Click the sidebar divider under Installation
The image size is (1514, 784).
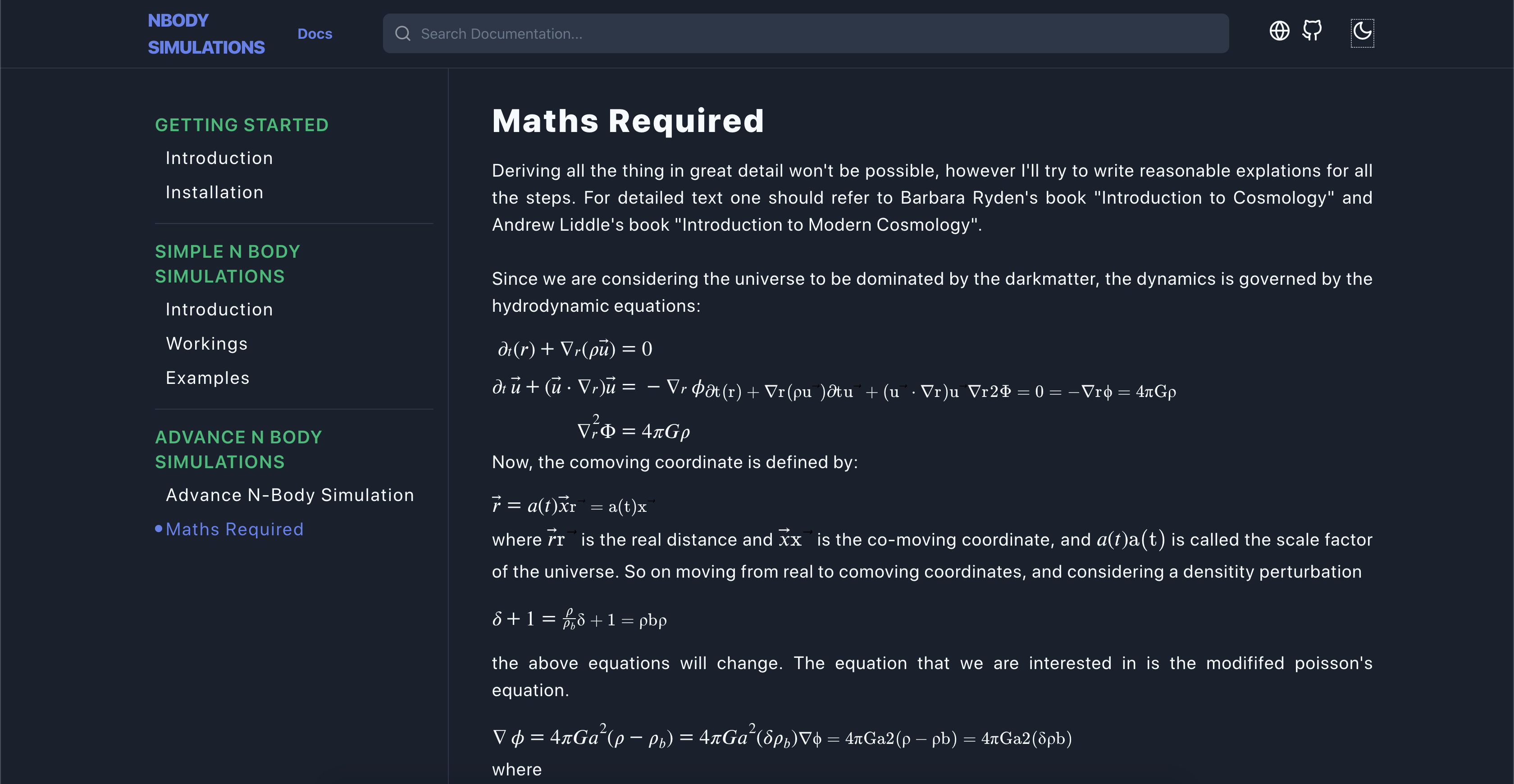coord(294,224)
